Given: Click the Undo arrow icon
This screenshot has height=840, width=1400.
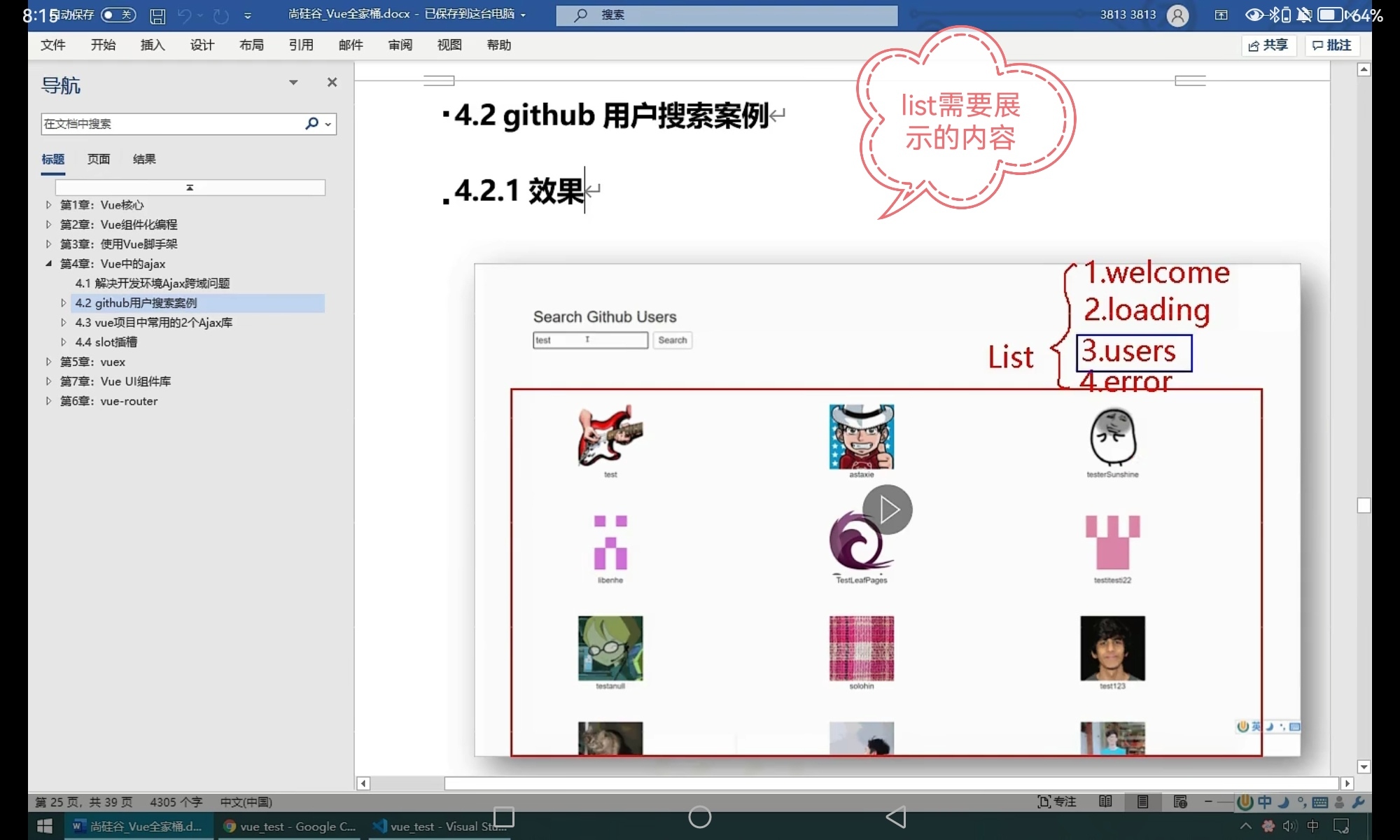Looking at the screenshot, I should click(x=184, y=15).
